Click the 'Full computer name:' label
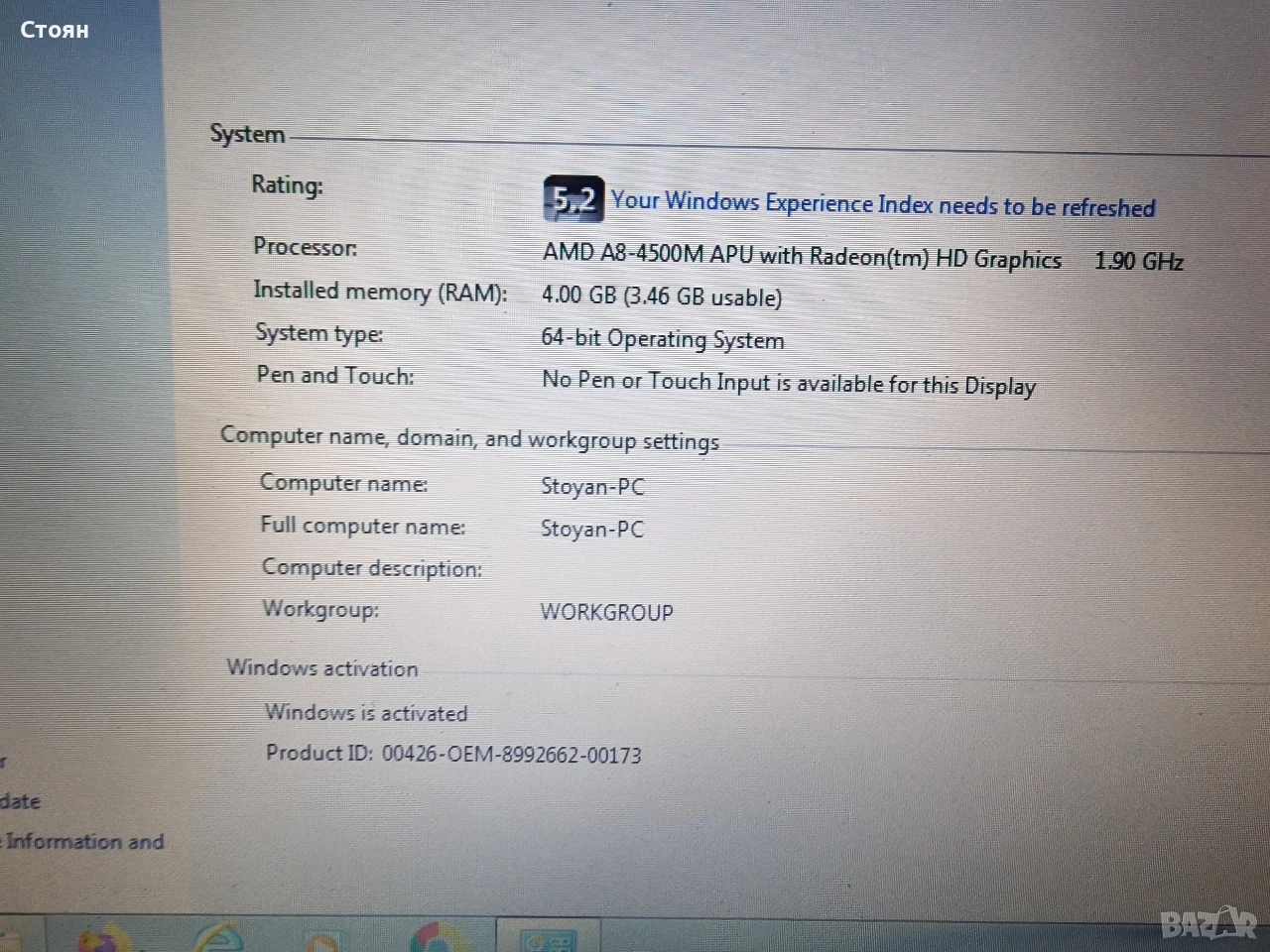 tap(362, 526)
